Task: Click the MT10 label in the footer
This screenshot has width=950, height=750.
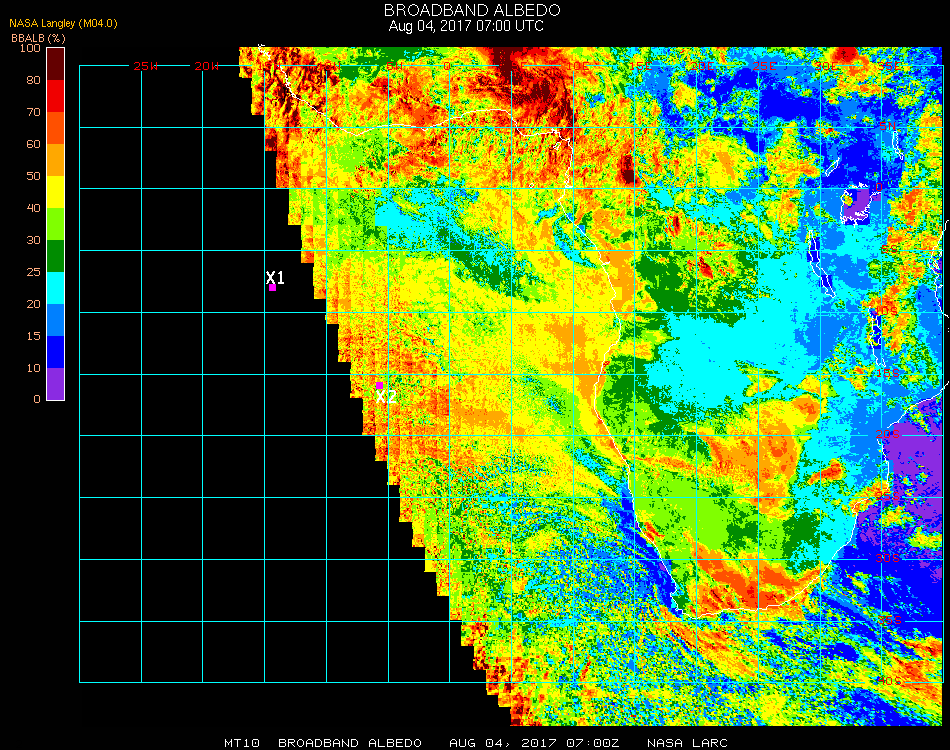Action: [242, 743]
